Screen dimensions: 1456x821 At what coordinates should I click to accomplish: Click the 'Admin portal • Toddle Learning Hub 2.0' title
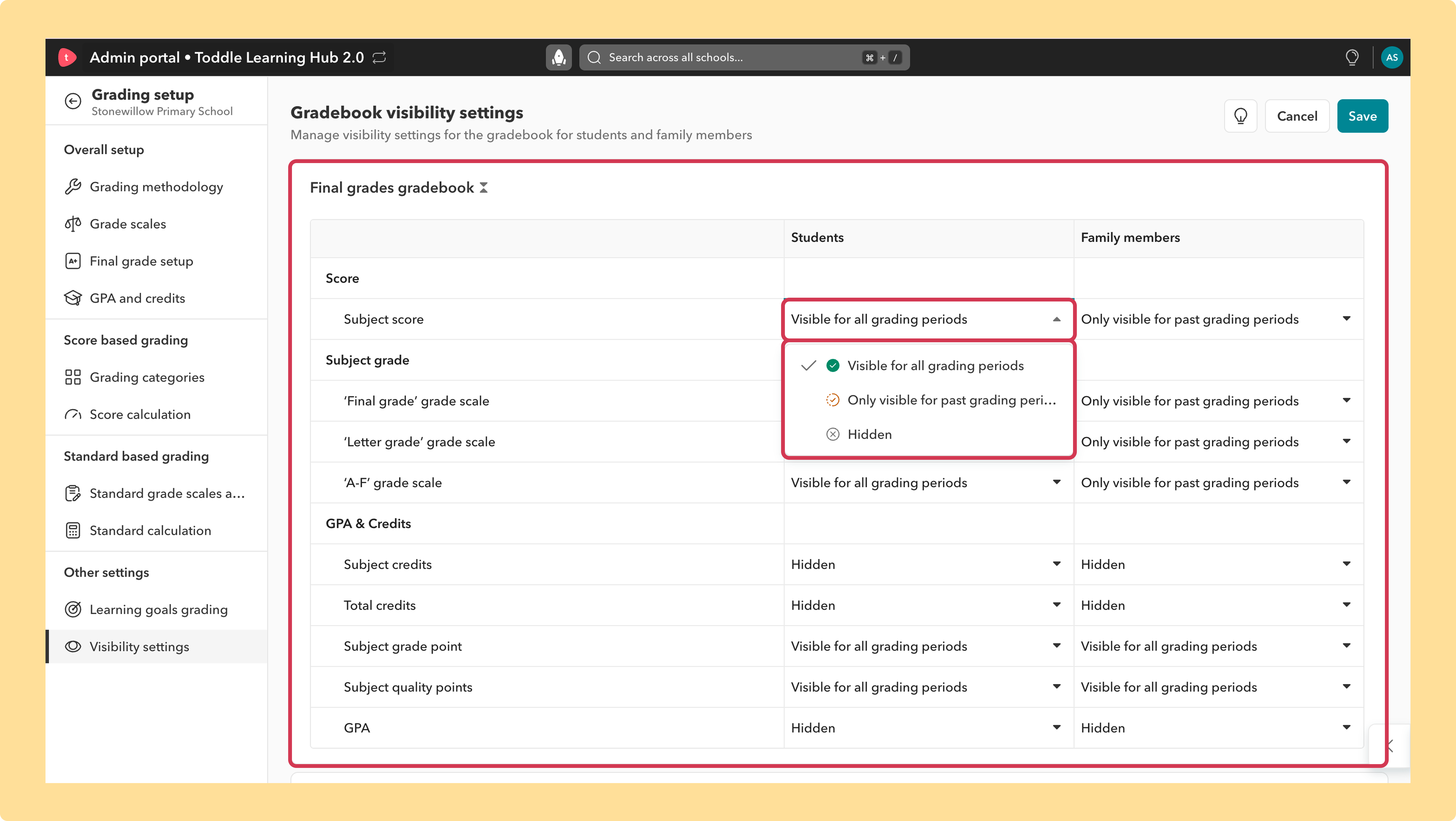click(227, 57)
